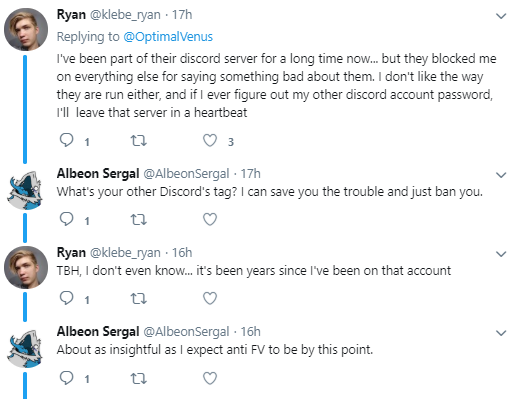Open options chevron on Albeon's 16h tweet

[x=501, y=333]
